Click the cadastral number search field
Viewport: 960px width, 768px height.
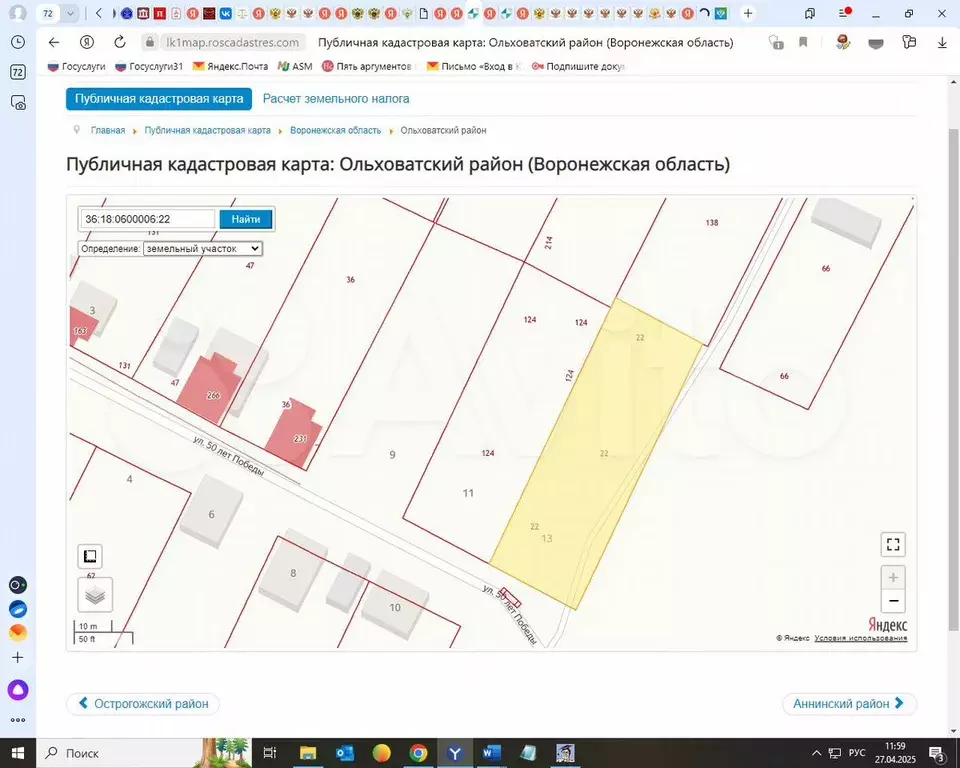click(x=148, y=219)
